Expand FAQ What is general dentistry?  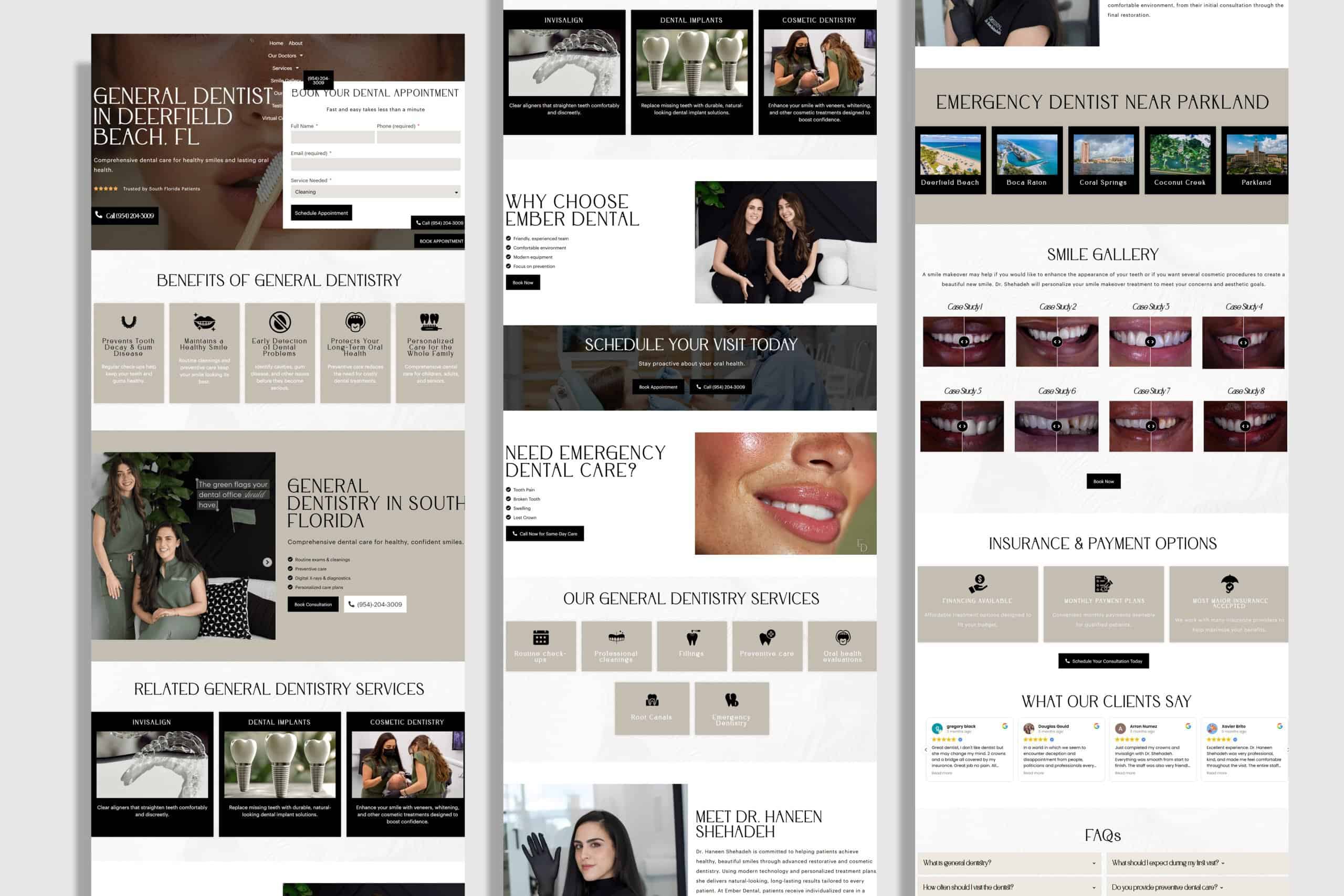[x=1009, y=863]
